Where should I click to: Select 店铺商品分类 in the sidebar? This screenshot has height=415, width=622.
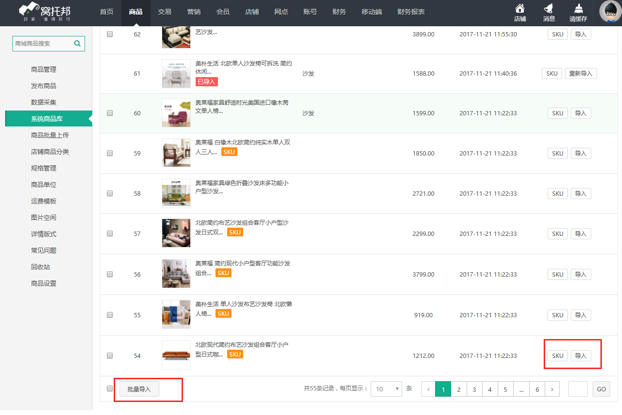tap(50, 152)
